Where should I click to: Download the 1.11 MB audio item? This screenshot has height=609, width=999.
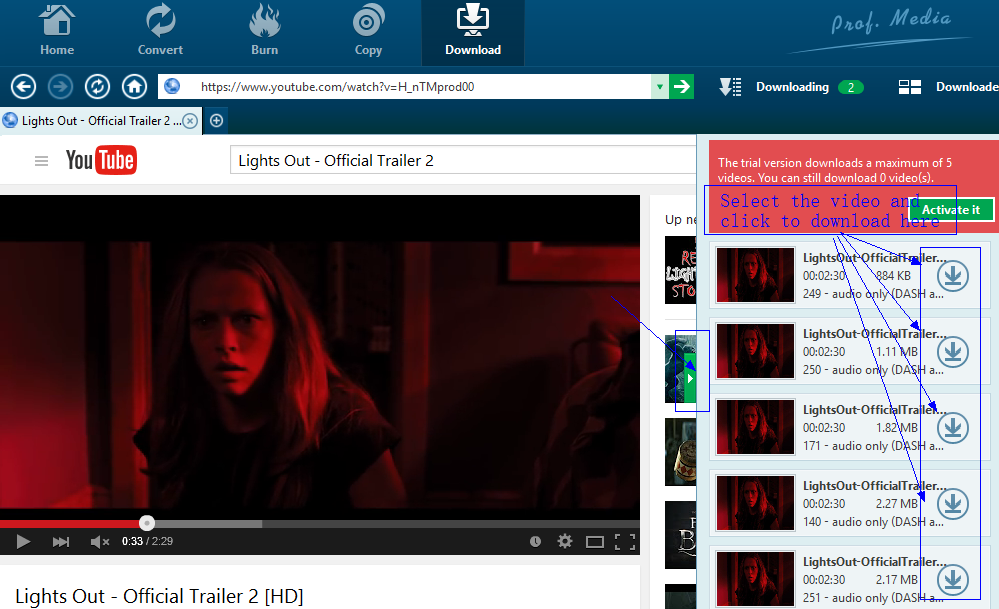(953, 352)
